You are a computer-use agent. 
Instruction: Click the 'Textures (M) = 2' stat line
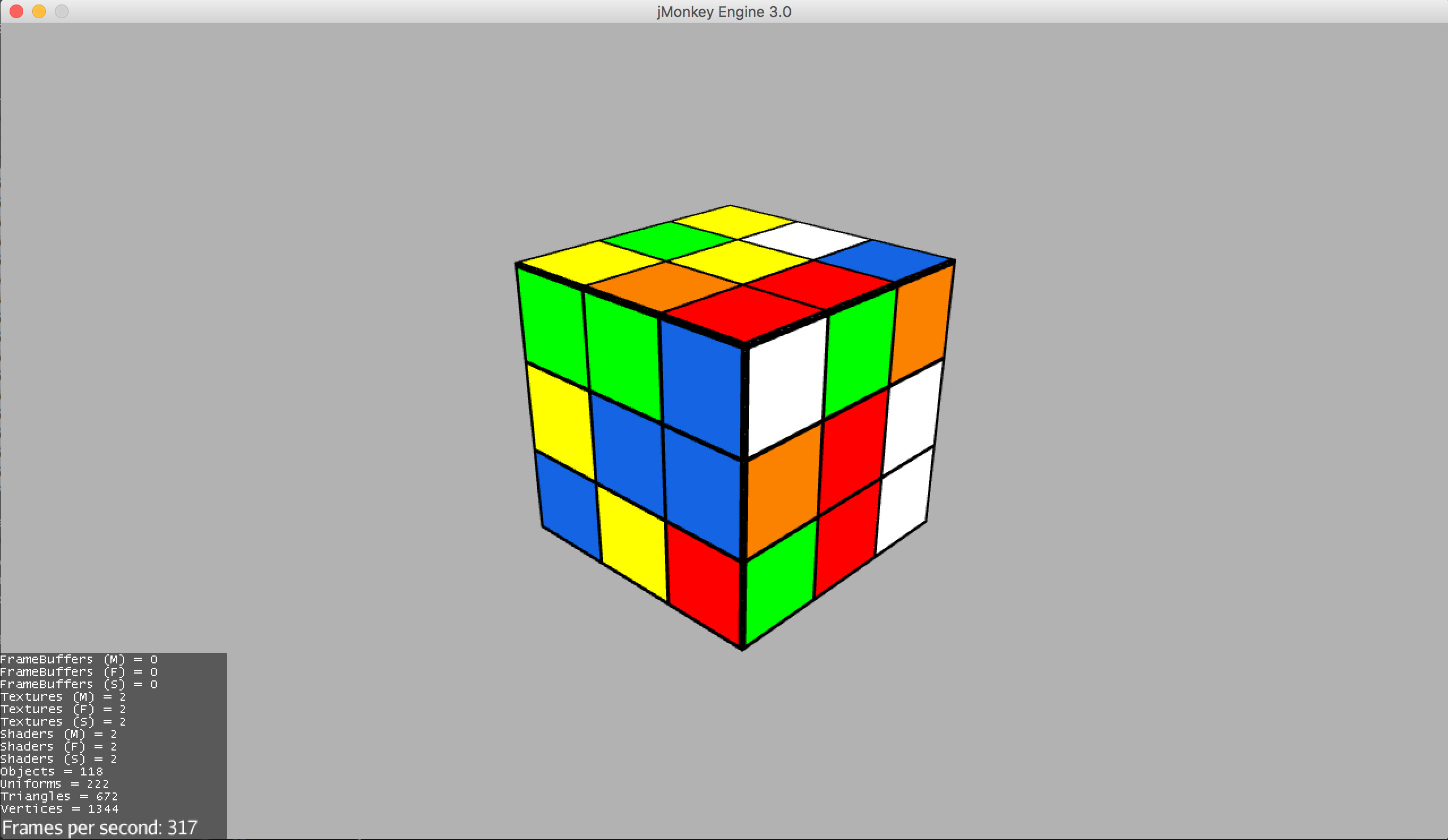(x=63, y=697)
